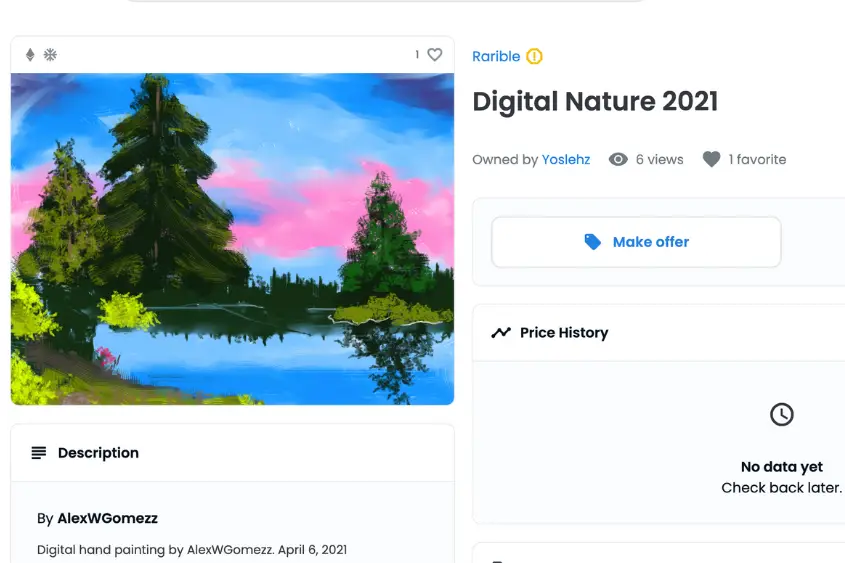845x563 pixels.
Task: Click the Description lines icon
Action: [39, 453]
